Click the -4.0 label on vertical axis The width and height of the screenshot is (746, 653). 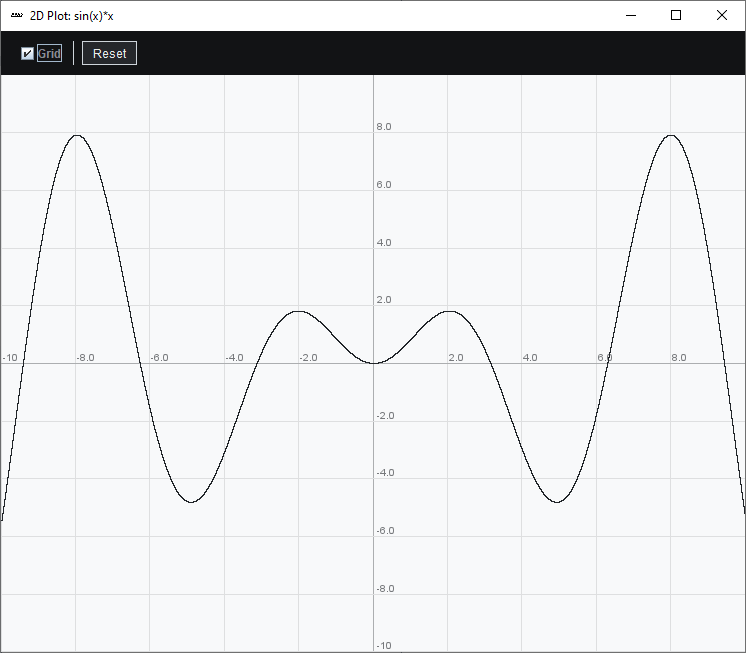(385, 473)
